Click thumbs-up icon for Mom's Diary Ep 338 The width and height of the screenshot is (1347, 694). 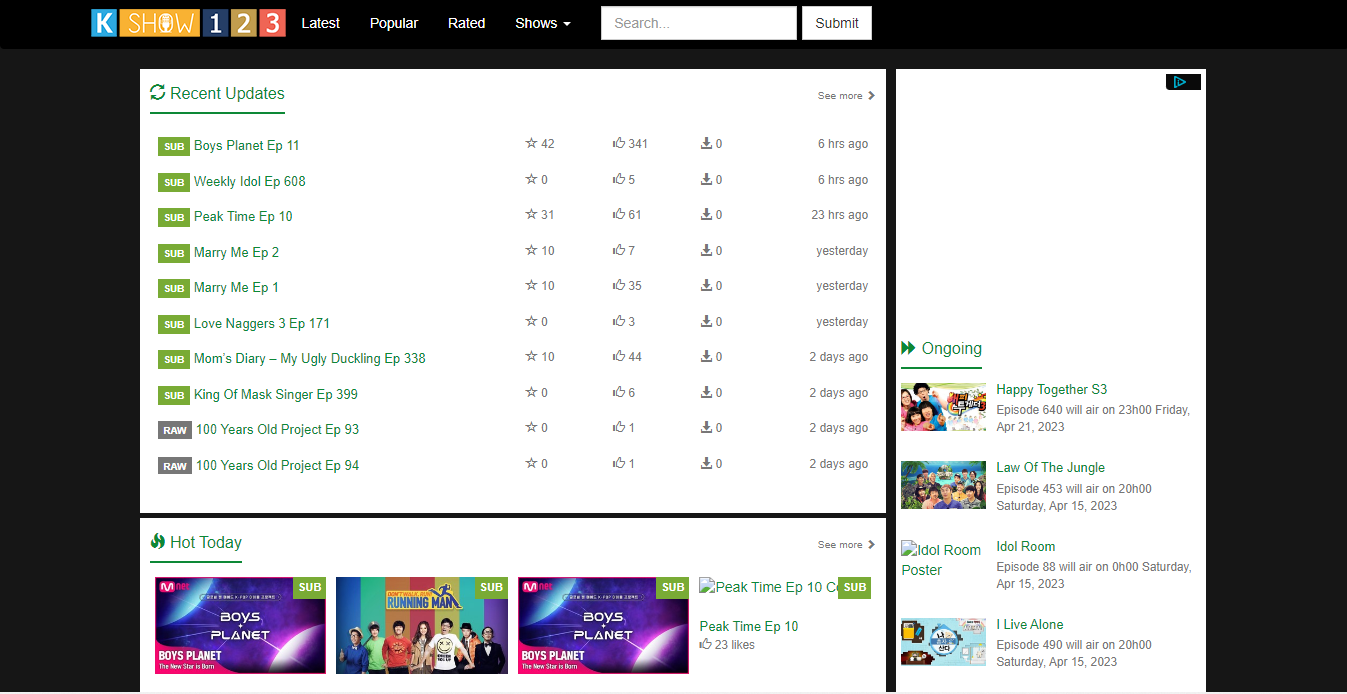tap(619, 356)
